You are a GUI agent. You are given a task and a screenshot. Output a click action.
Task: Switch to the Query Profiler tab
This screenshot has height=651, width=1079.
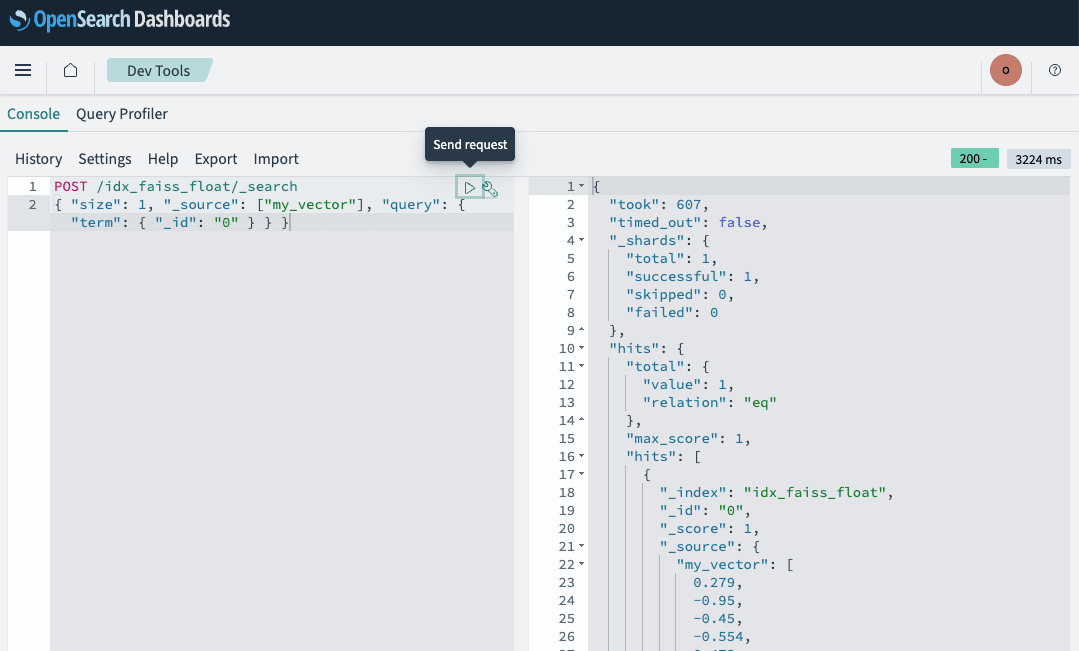click(122, 114)
